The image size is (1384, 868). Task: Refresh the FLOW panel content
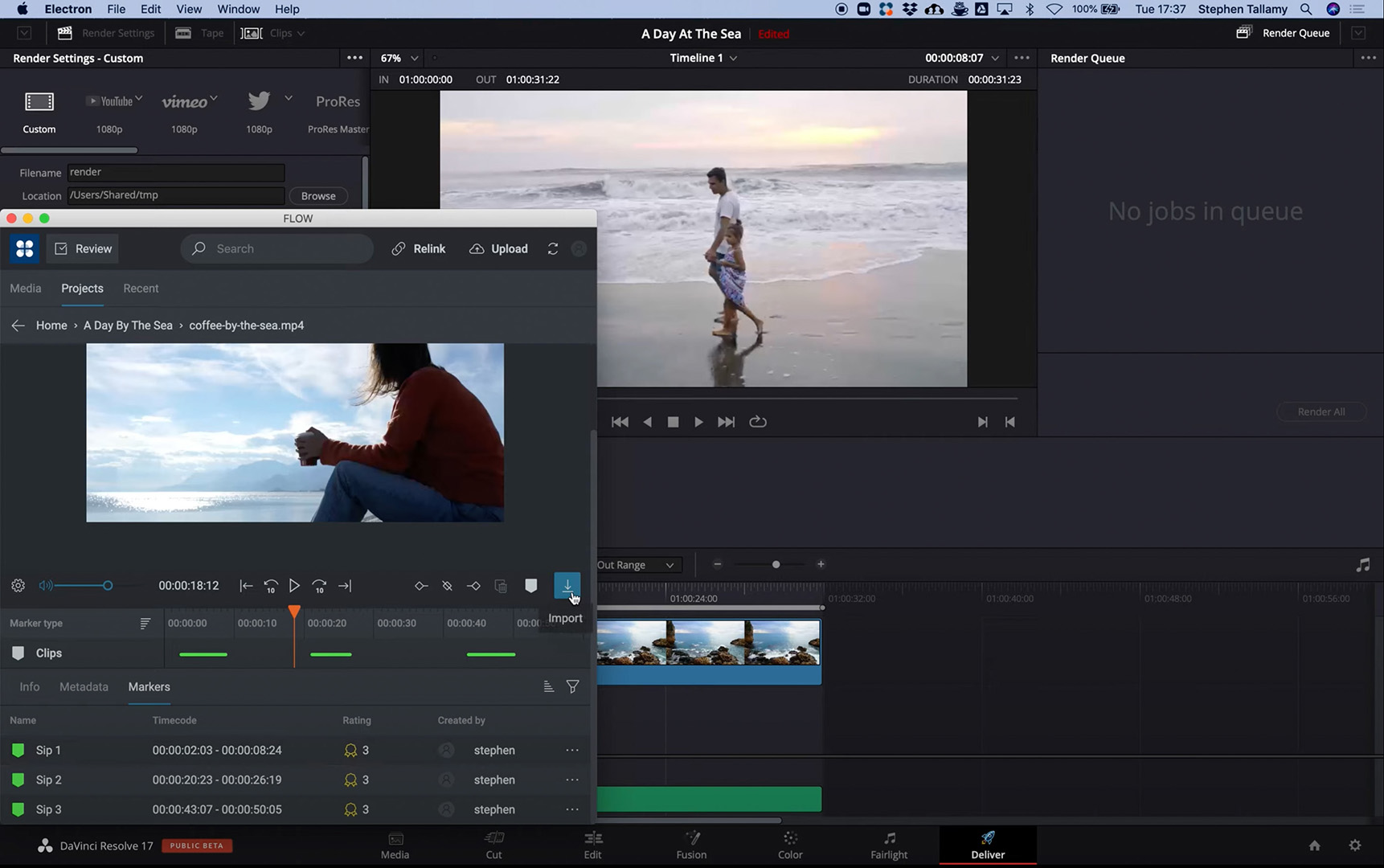pyautogui.click(x=553, y=248)
